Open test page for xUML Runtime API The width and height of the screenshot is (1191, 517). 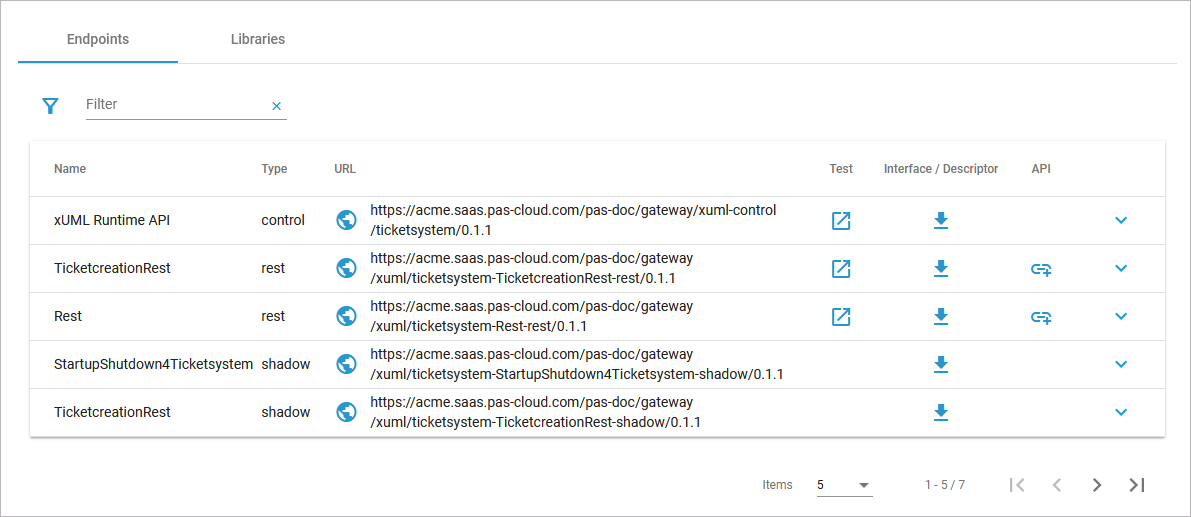(841, 220)
